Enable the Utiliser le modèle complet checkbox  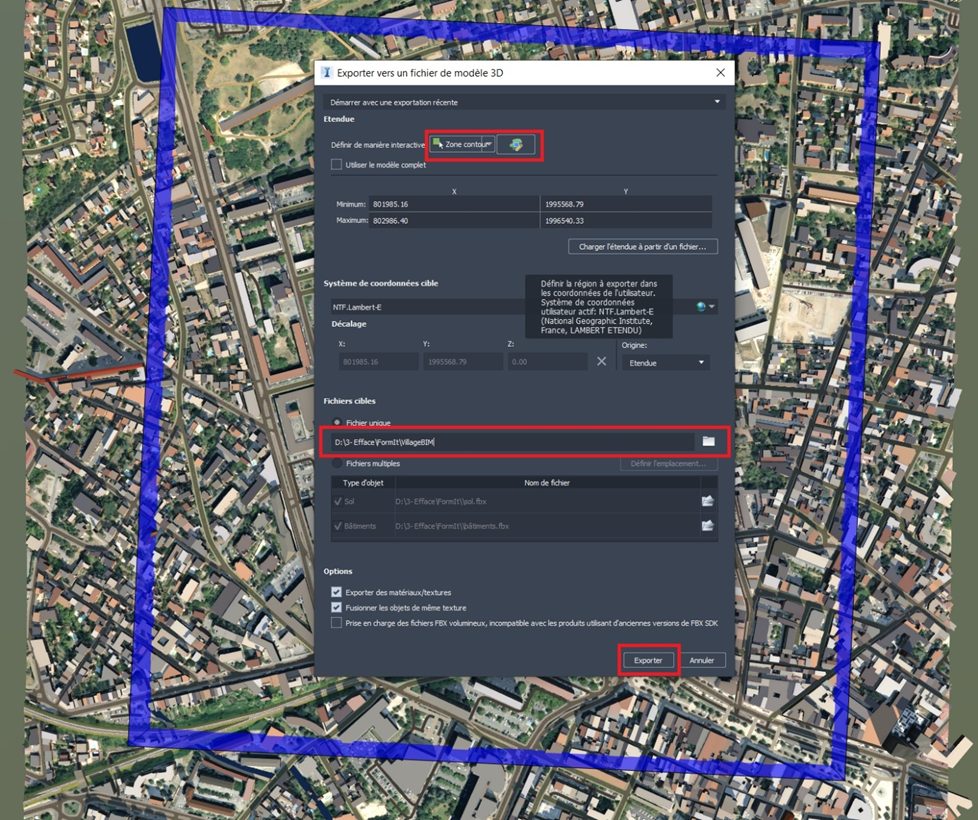[337, 165]
